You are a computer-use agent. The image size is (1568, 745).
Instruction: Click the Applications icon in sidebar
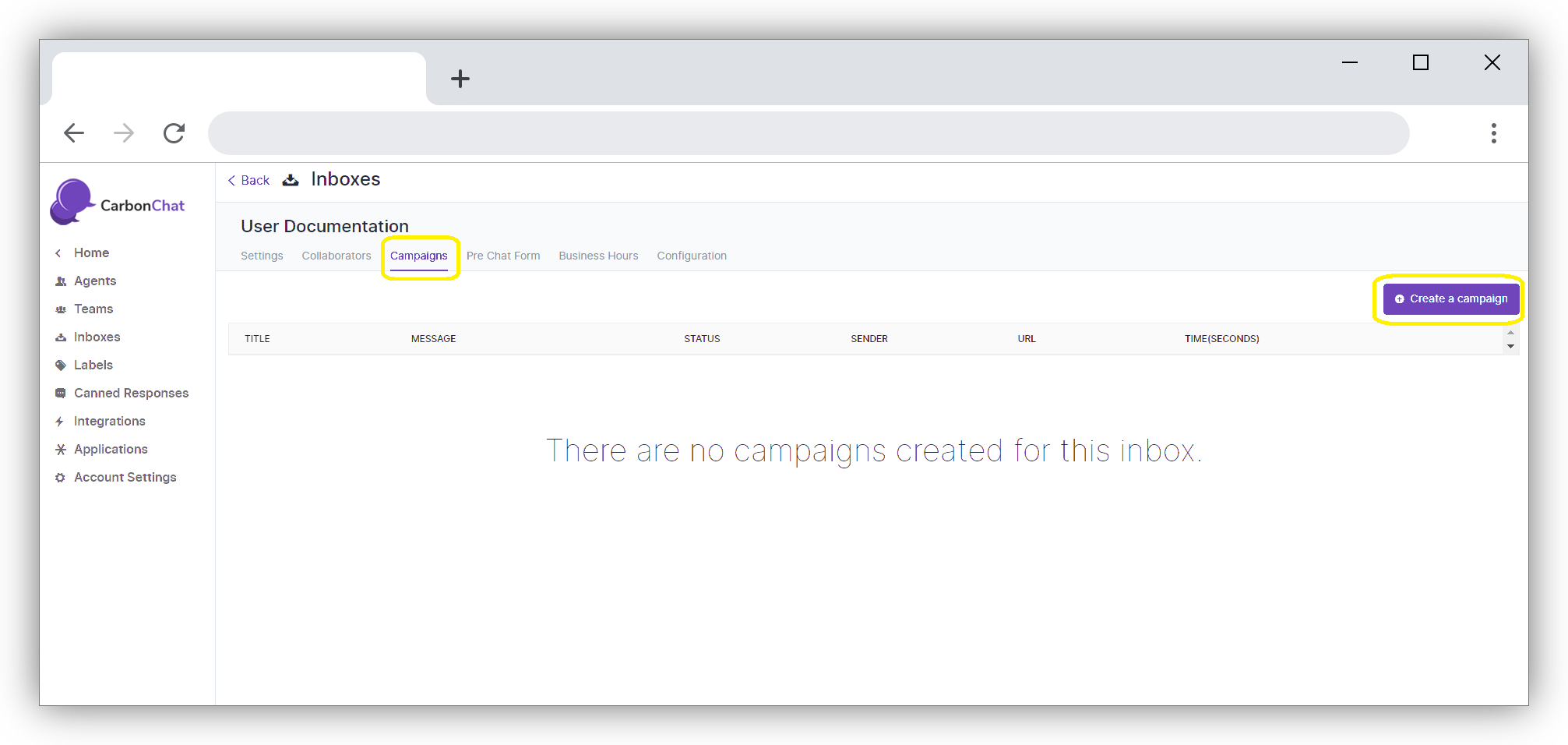click(61, 450)
